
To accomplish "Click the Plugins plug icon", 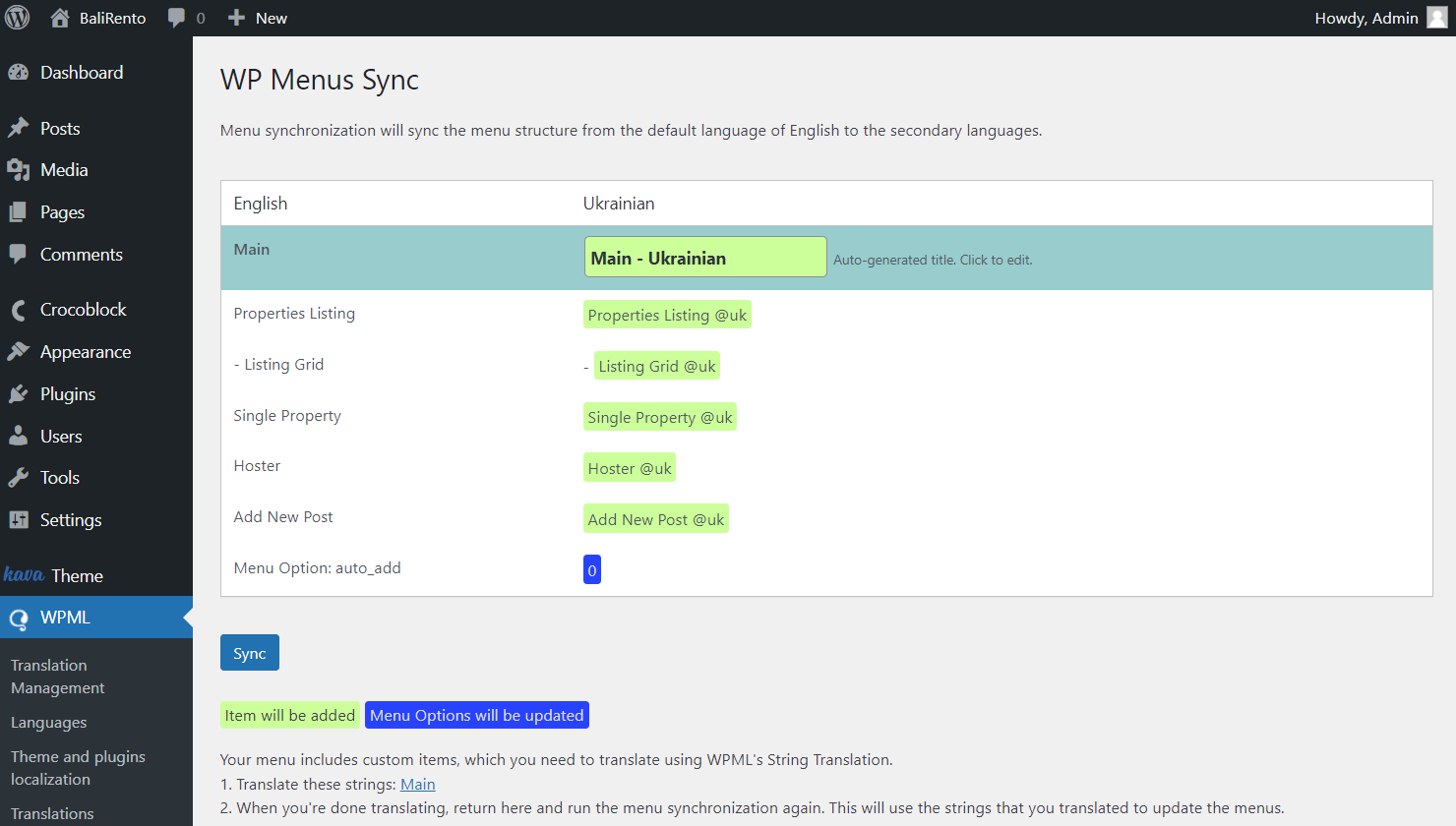I will pos(19,393).
